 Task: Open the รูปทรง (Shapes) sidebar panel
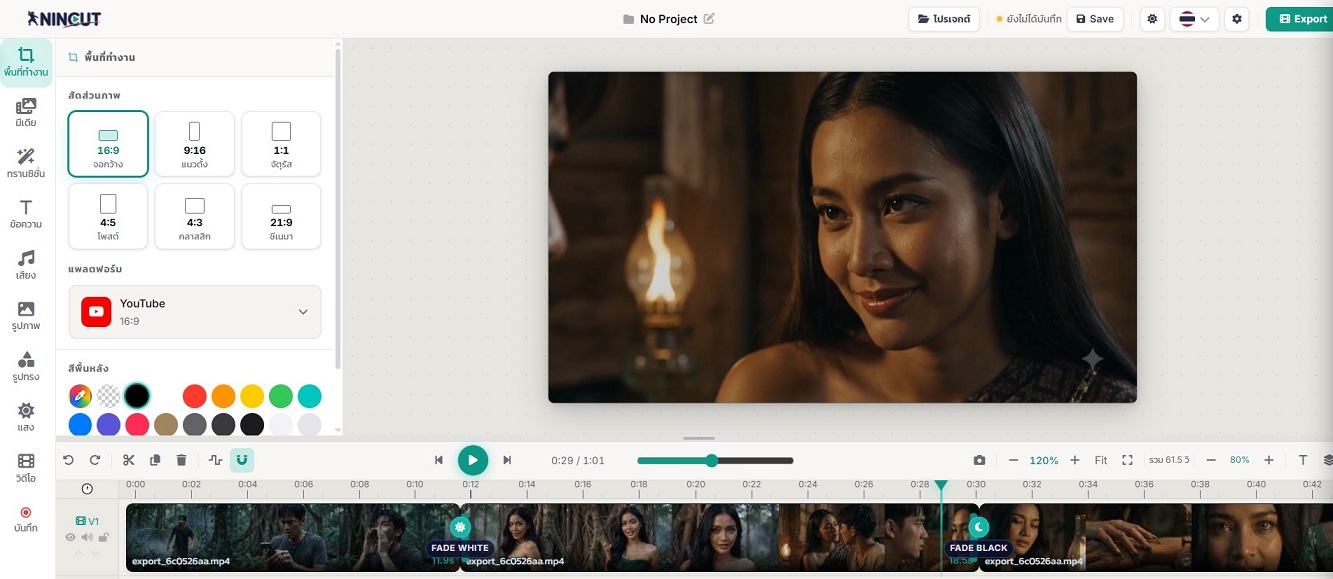pyautogui.click(x=26, y=367)
